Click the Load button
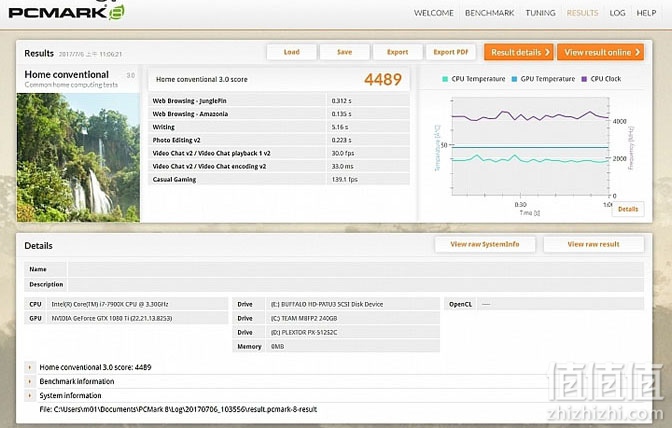The width and height of the screenshot is (672, 428). pyautogui.click(x=291, y=52)
